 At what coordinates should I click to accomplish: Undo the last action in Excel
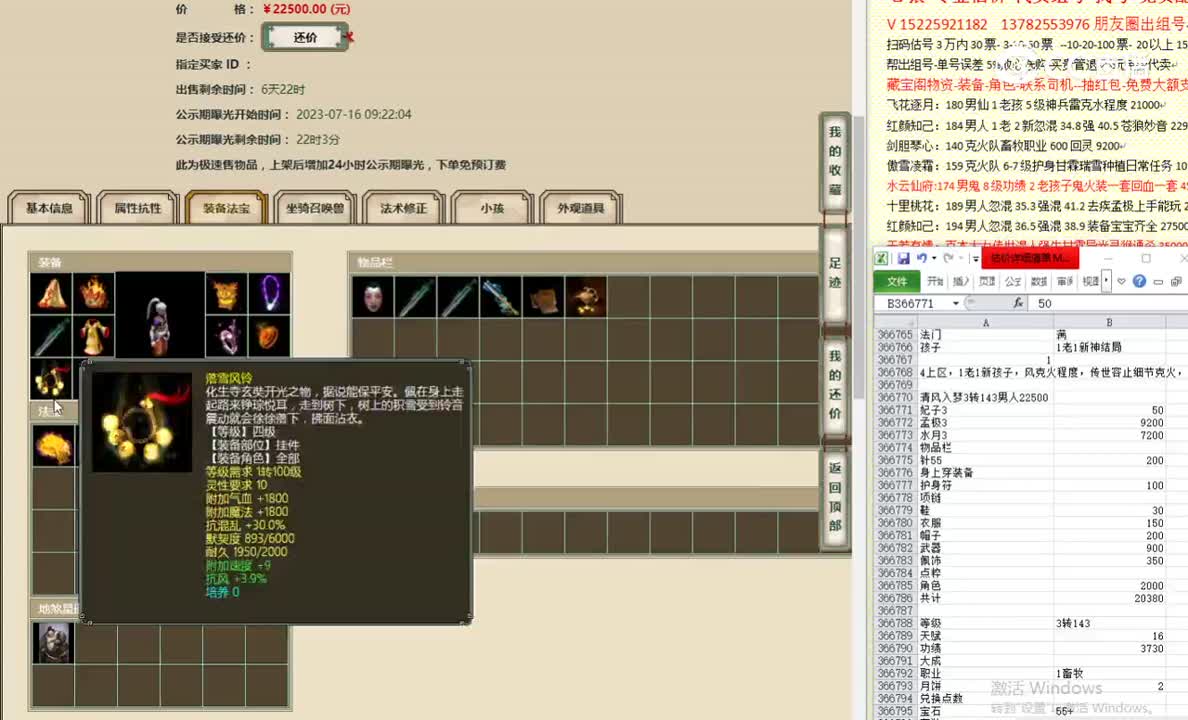pos(920,258)
